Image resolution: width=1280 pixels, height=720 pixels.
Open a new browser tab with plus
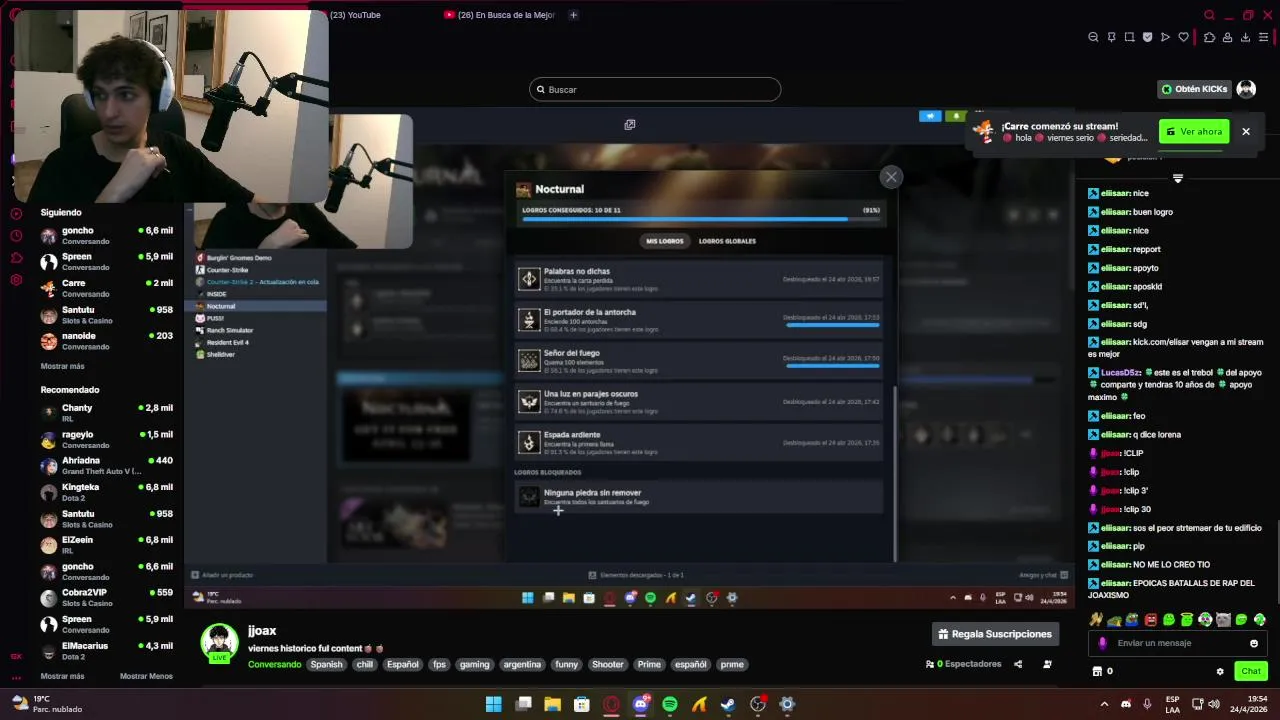pyautogui.click(x=573, y=15)
